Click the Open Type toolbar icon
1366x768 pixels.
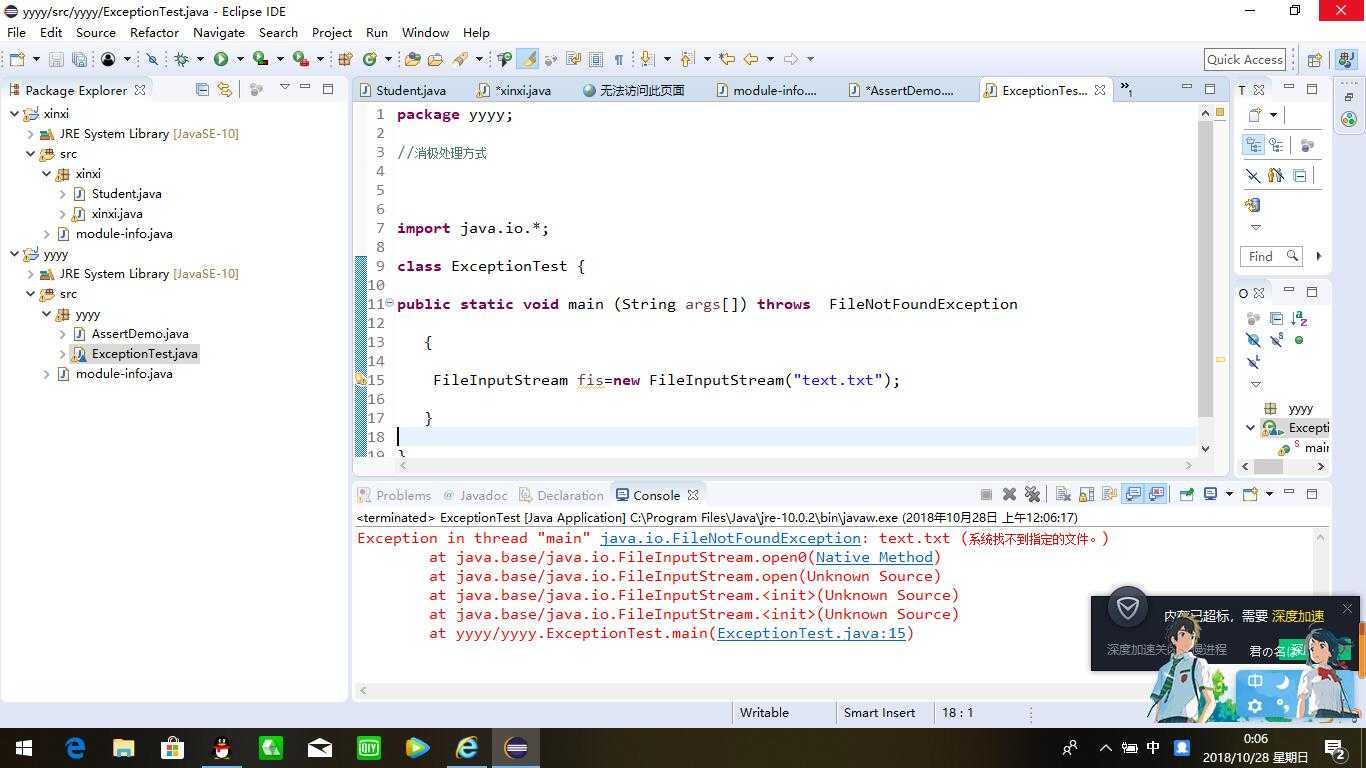pos(412,60)
